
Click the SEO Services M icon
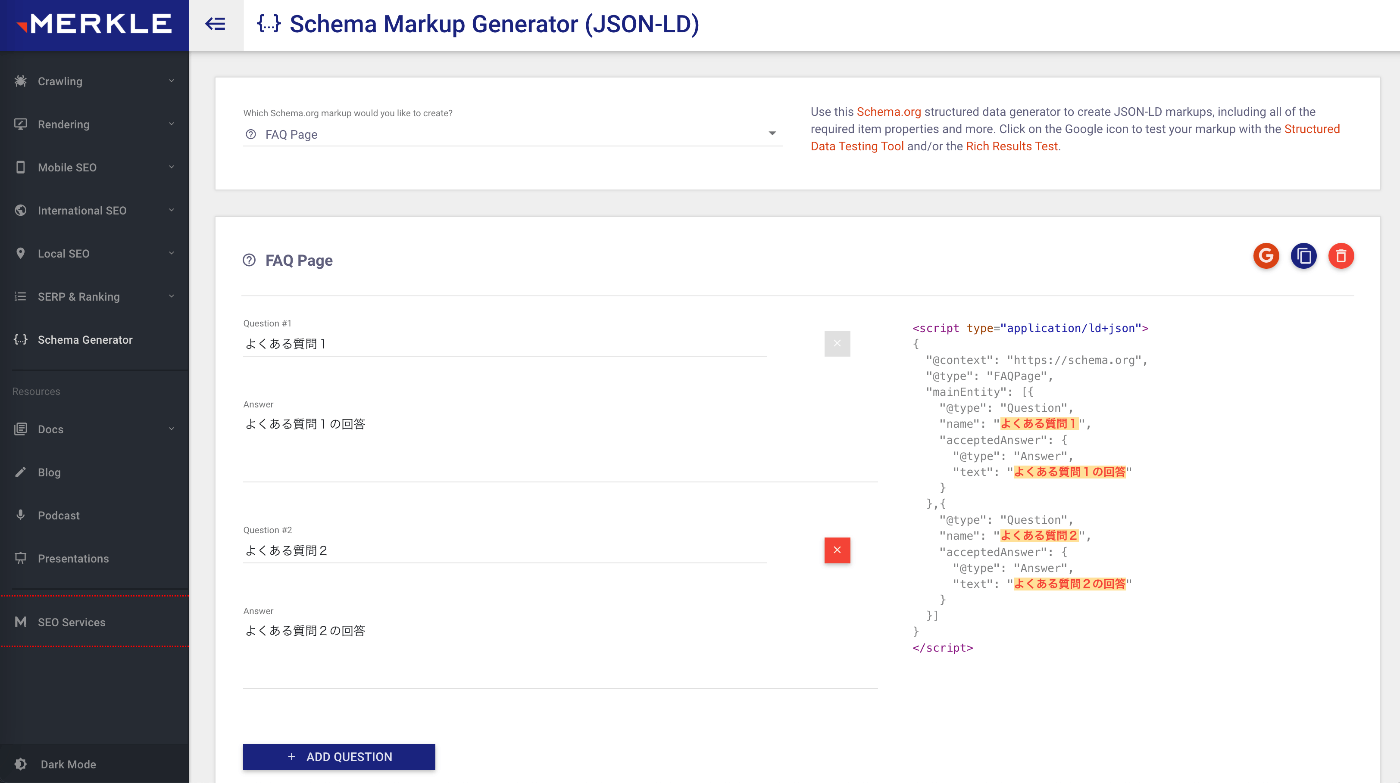(21, 622)
